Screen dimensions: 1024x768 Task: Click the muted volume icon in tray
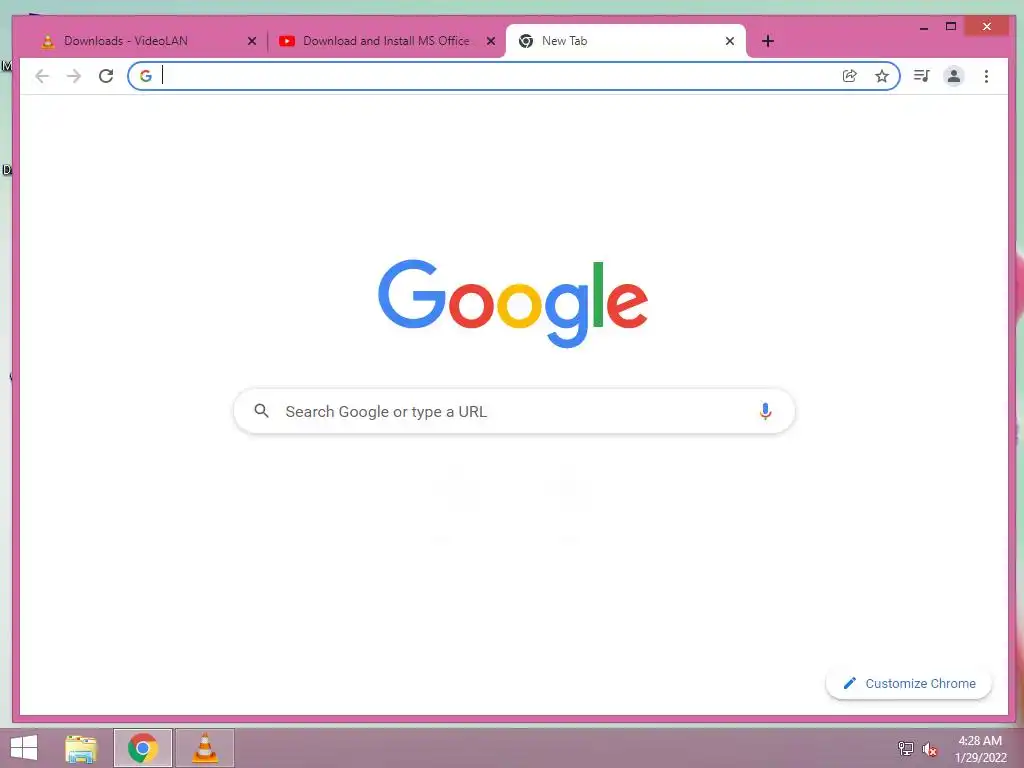[x=930, y=749]
